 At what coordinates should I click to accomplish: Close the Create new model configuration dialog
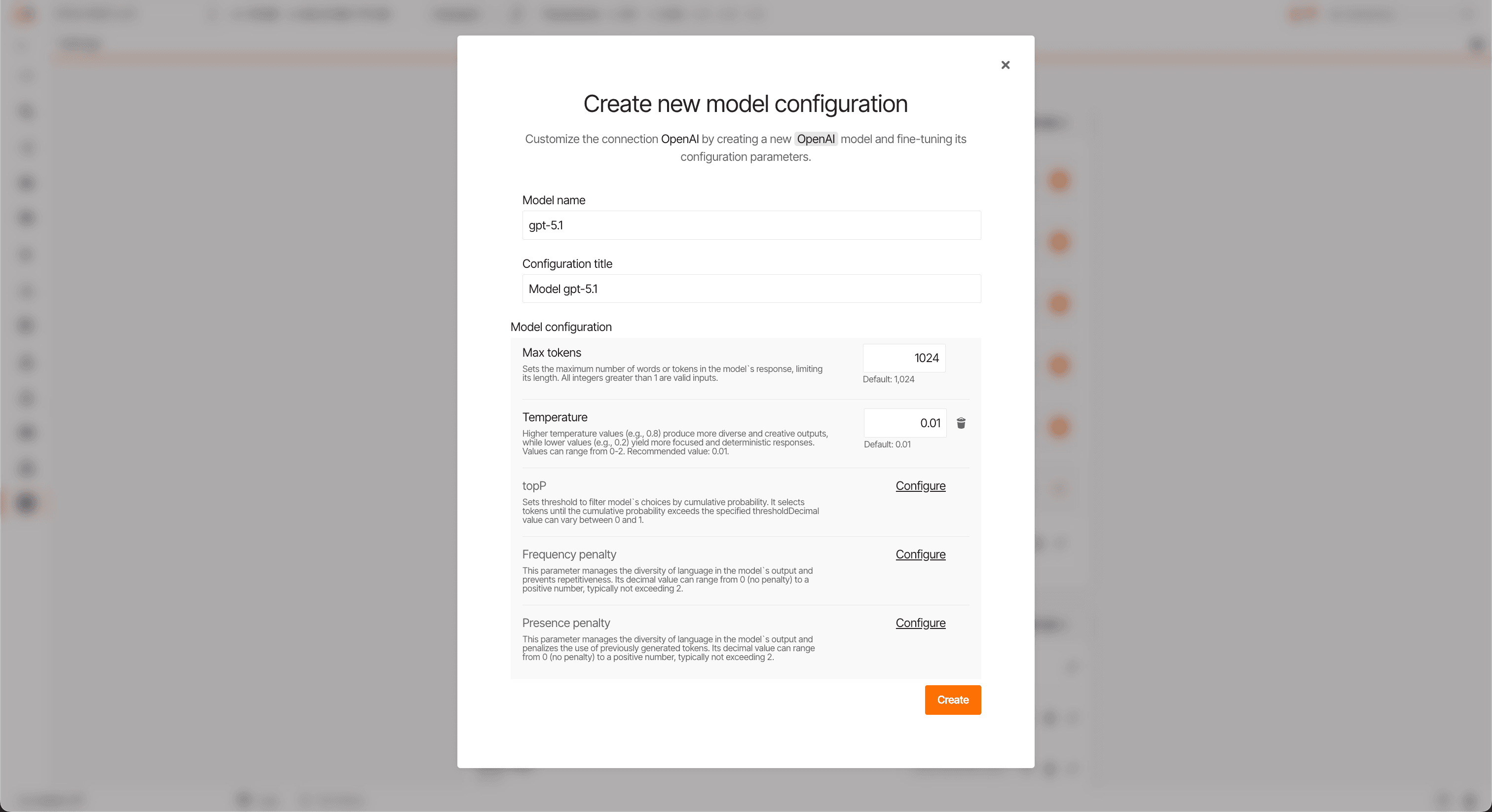(1005, 65)
